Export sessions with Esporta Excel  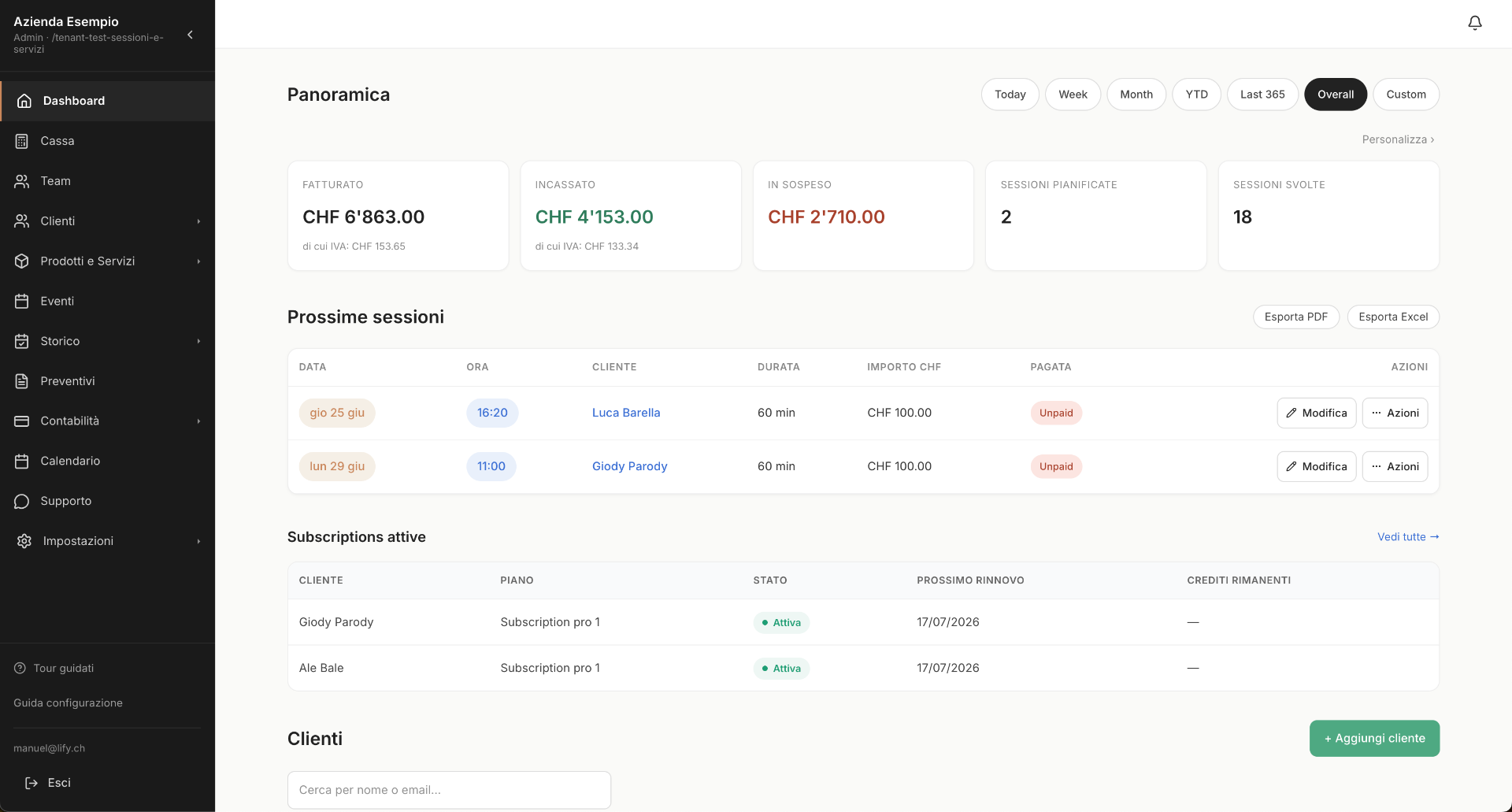click(1393, 317)
